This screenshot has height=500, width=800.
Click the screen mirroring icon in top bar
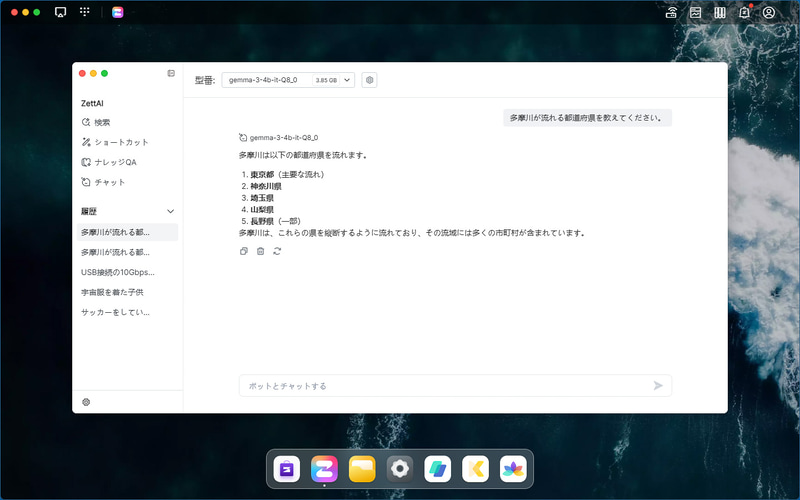pos(60,12)
